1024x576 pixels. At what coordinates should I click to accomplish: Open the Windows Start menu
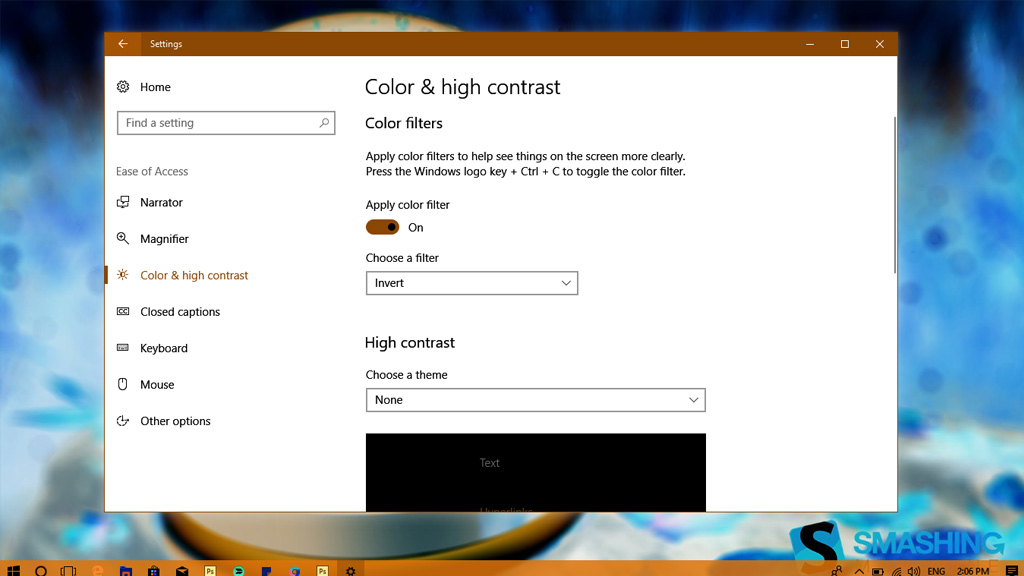[13, 570]
